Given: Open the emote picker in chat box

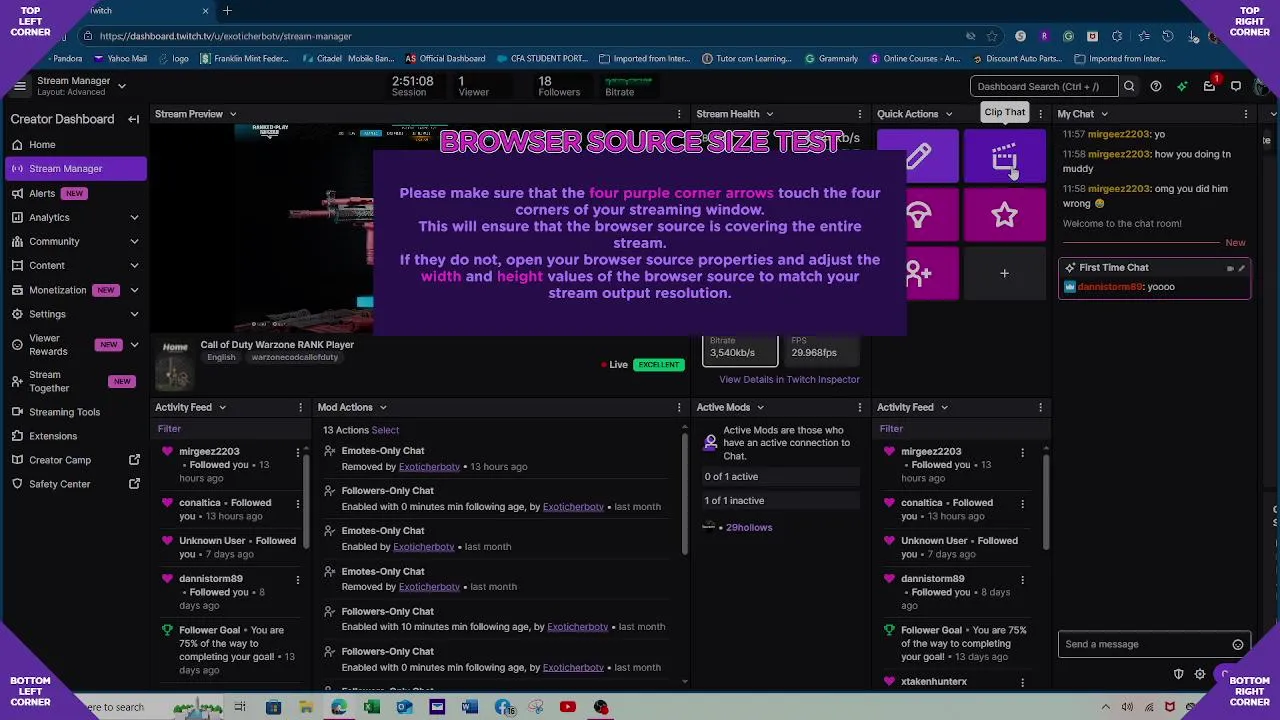Looking at the screenshot, I should pyautogui.click(x=1238, y=645).
